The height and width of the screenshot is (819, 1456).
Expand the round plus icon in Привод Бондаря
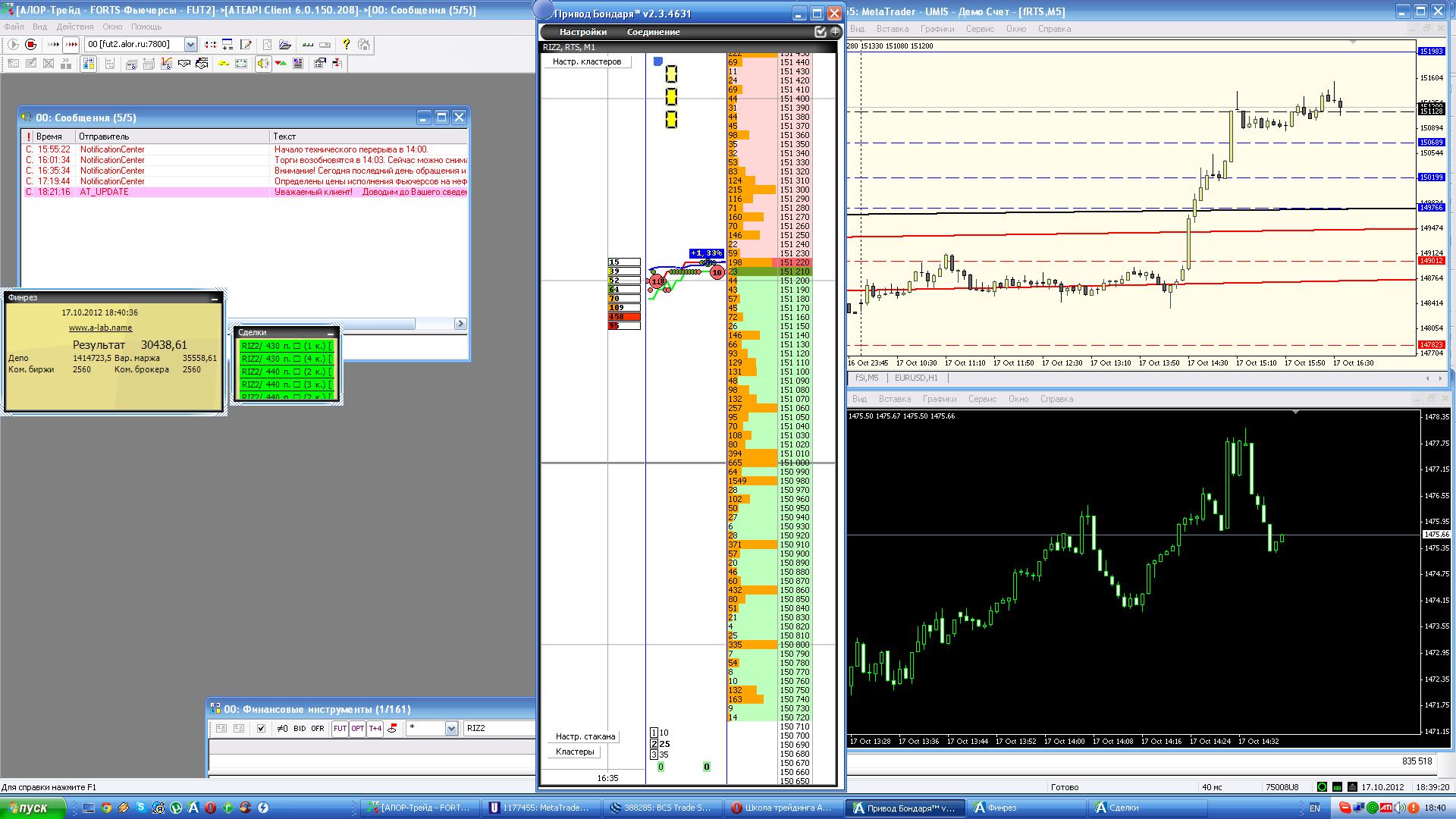835,32
